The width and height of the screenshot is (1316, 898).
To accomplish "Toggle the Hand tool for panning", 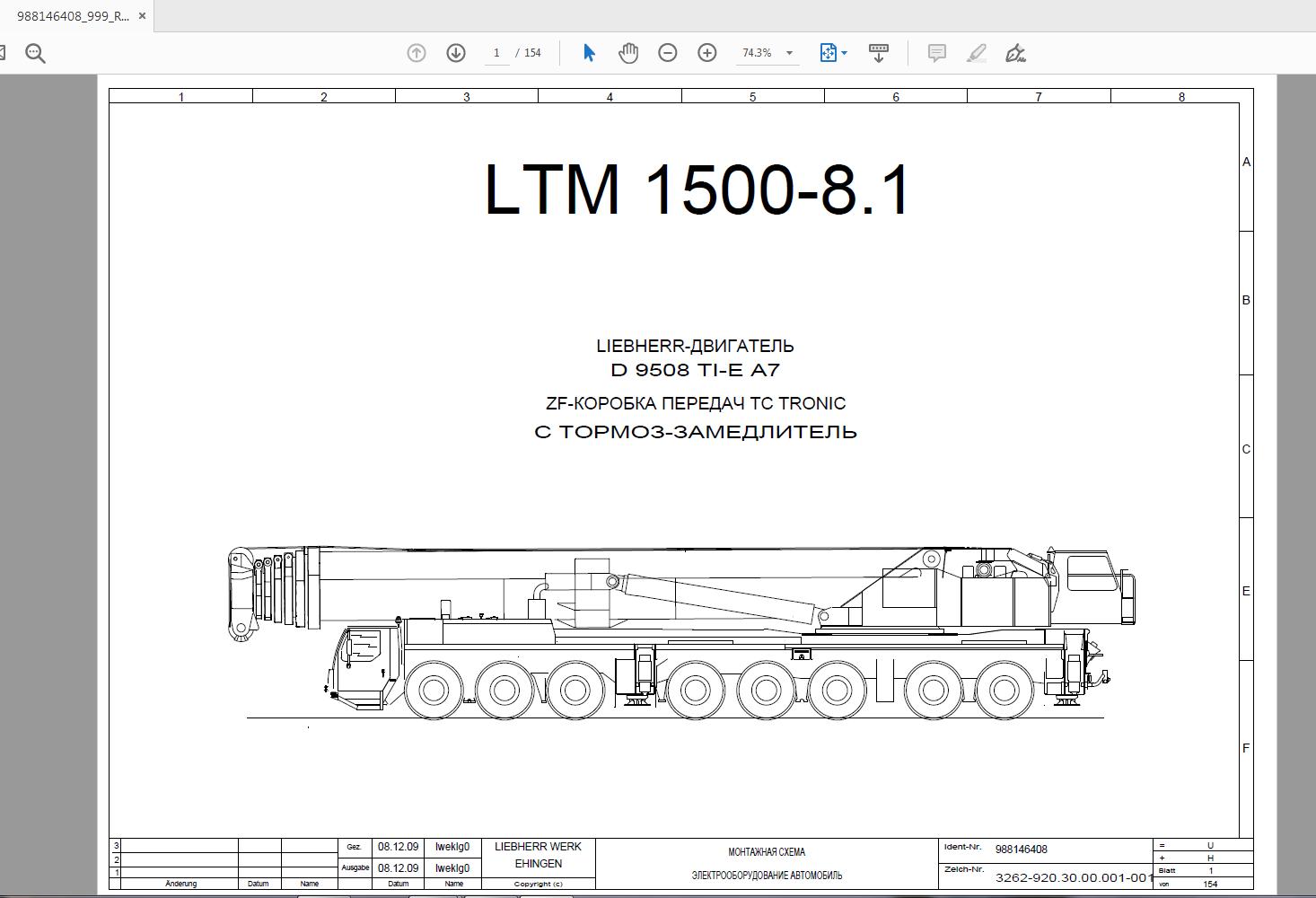I will 627,52.
